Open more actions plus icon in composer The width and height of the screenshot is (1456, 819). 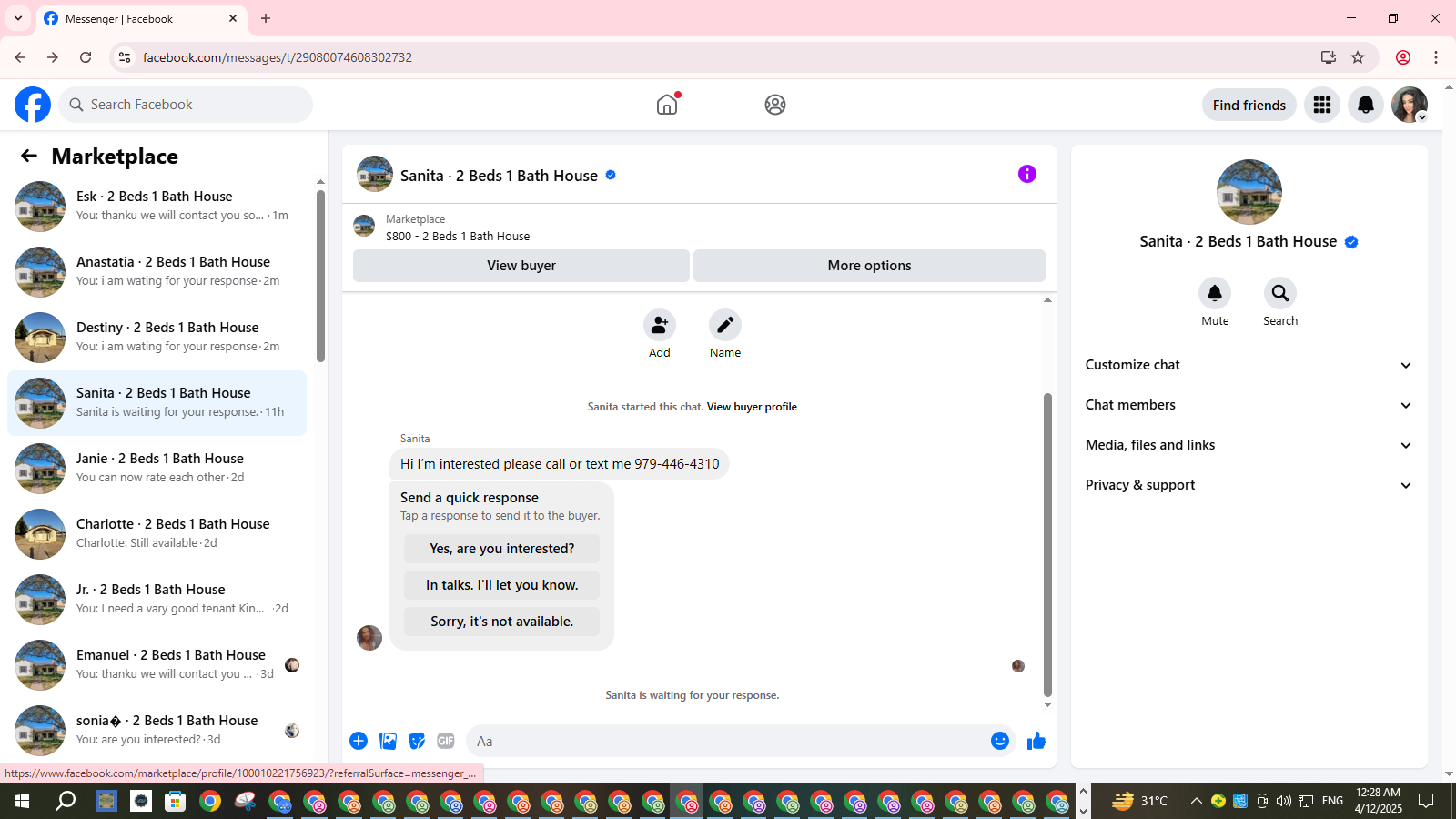click(x=359, y=741)
